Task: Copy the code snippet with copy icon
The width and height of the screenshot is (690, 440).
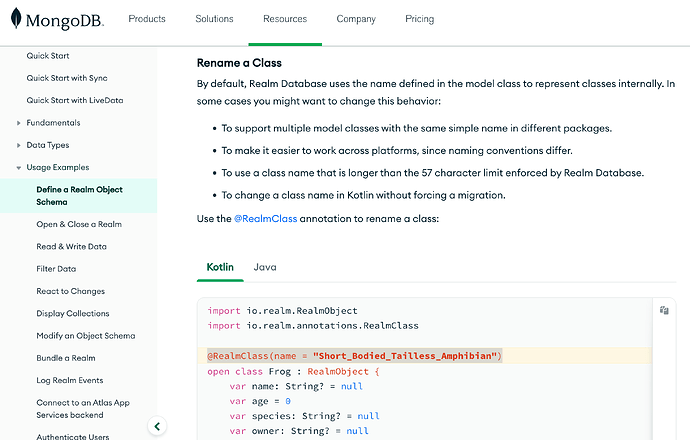Action: point(663,311)
